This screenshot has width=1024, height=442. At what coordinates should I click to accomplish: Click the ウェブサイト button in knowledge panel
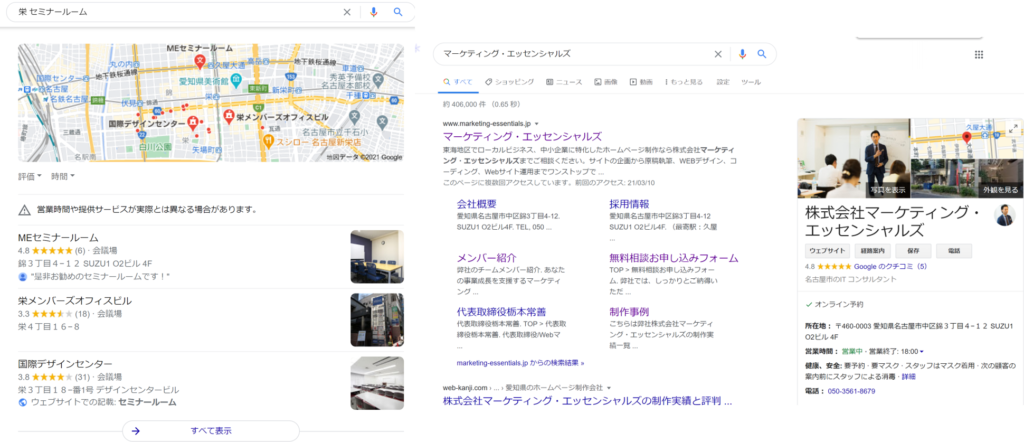click(x=828, y=251)
